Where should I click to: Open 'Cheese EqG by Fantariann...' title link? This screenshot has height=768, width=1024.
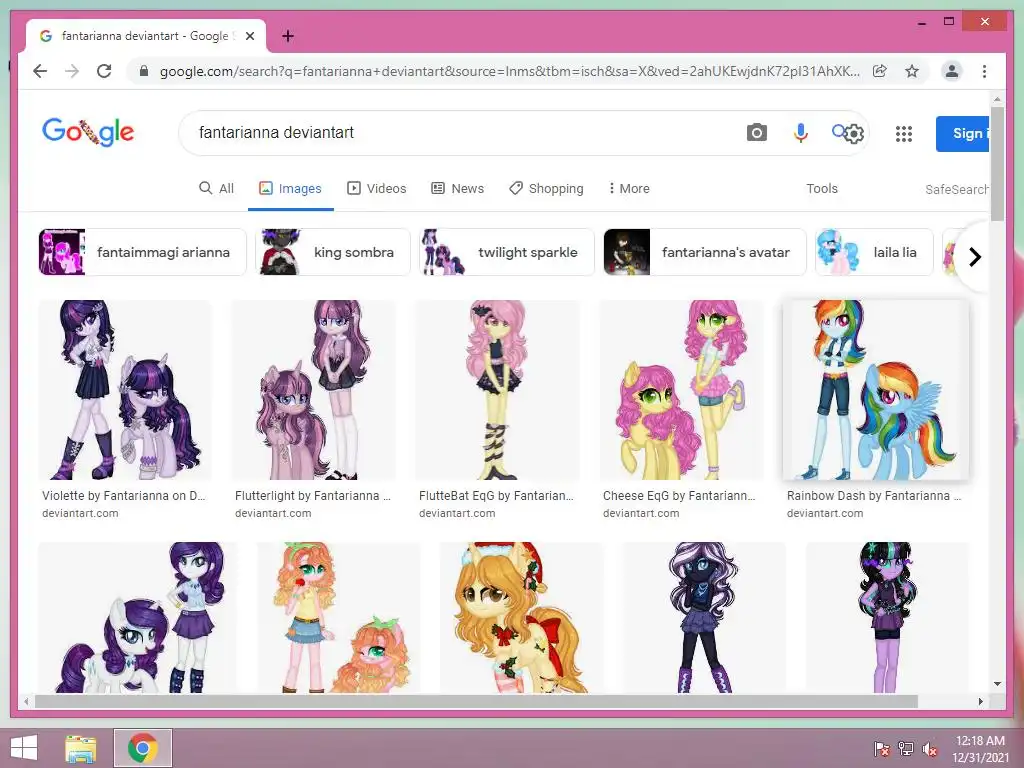(679, 496)
